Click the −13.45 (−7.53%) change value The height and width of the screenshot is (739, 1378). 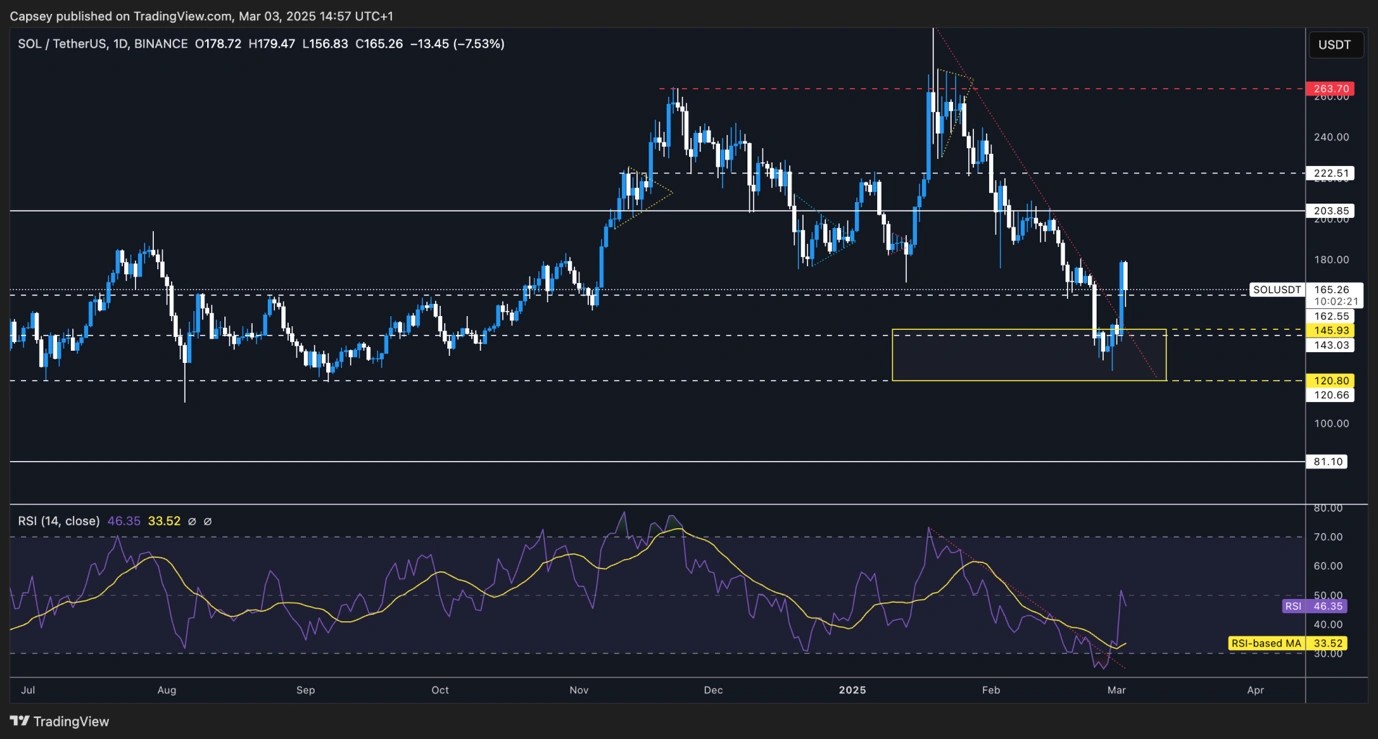point(457,44)
